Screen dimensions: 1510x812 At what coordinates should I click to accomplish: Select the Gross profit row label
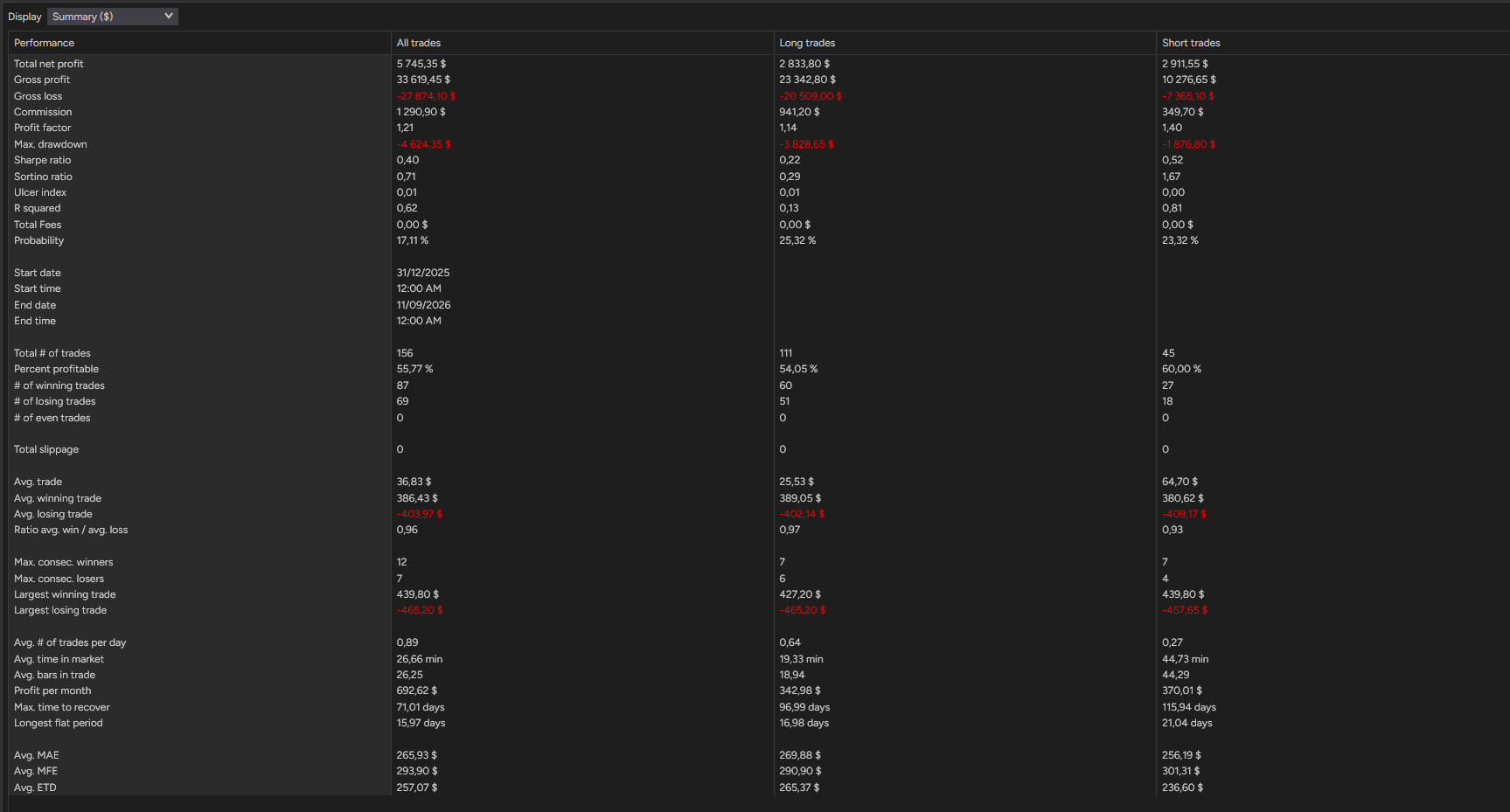tap(42, 80)
